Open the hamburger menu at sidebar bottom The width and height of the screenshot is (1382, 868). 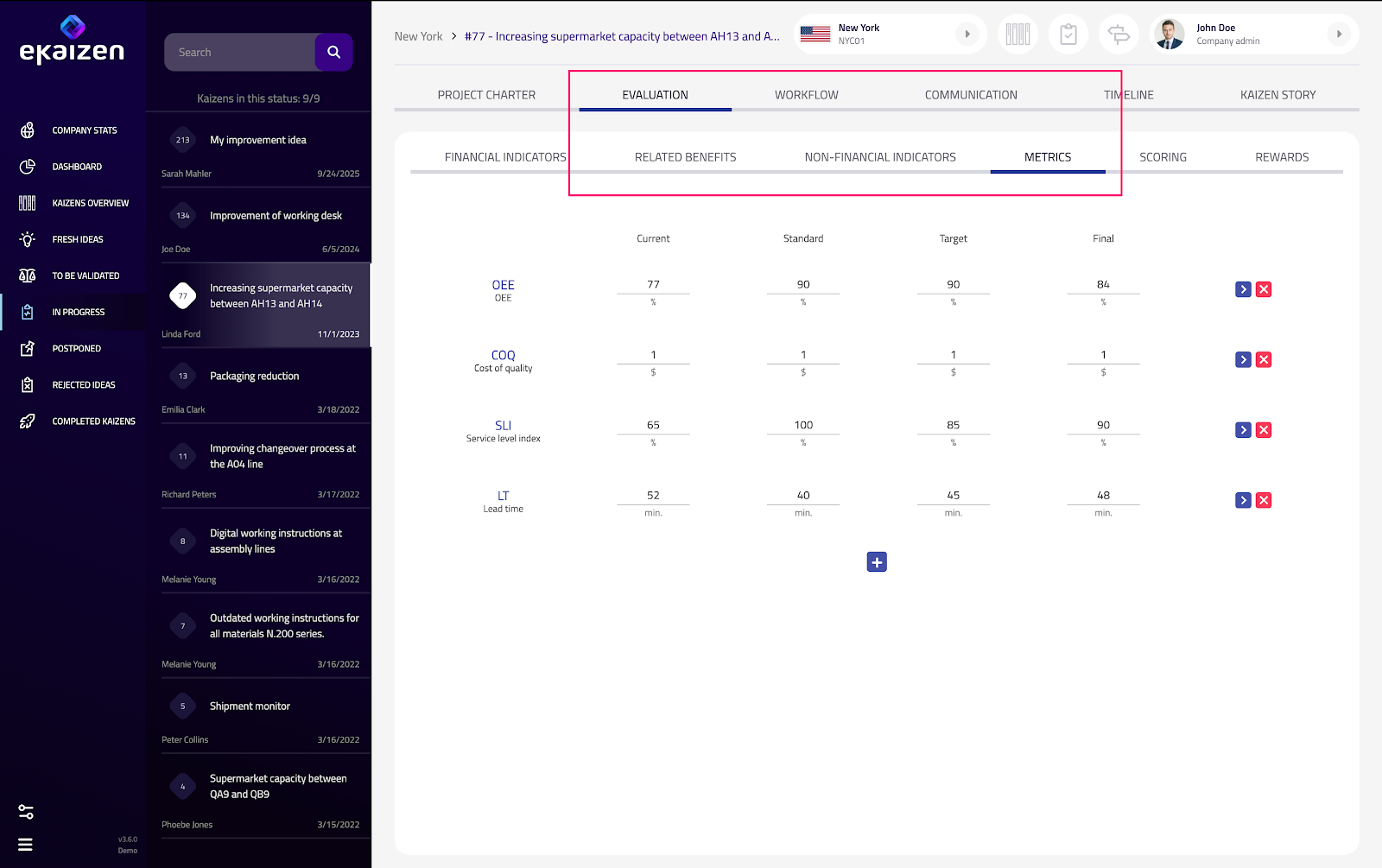(26, 845)
